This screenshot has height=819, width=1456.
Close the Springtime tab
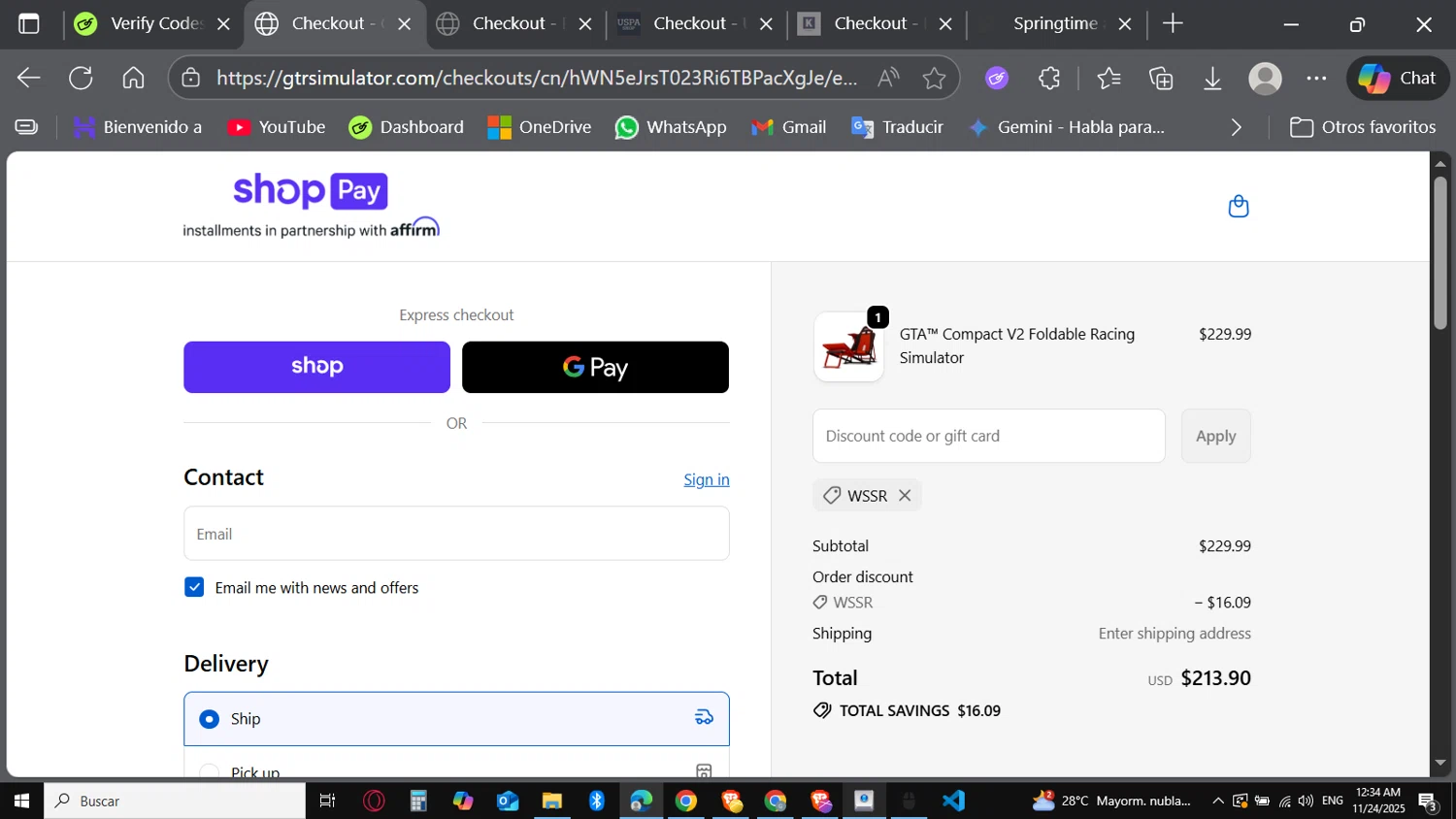pyautogui.click(x=1125, y=24)
